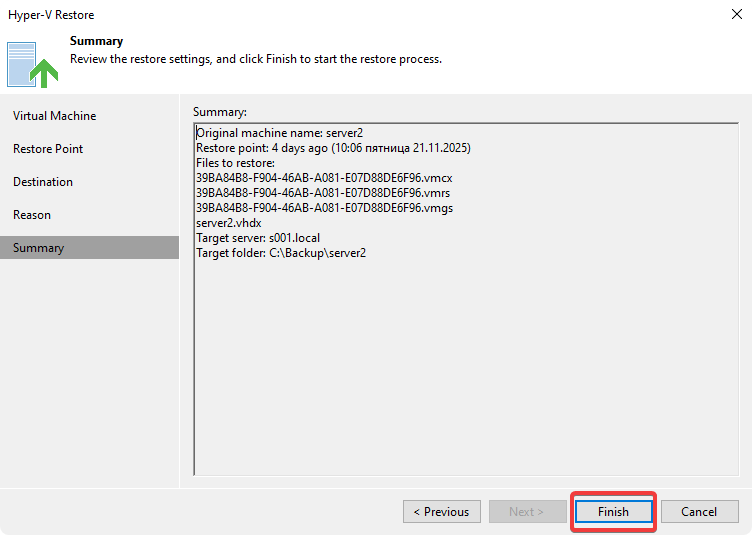This screenshot has width=752, height=535.
Task: Click the server2.vhdx file line
Action: coord(228,223)
